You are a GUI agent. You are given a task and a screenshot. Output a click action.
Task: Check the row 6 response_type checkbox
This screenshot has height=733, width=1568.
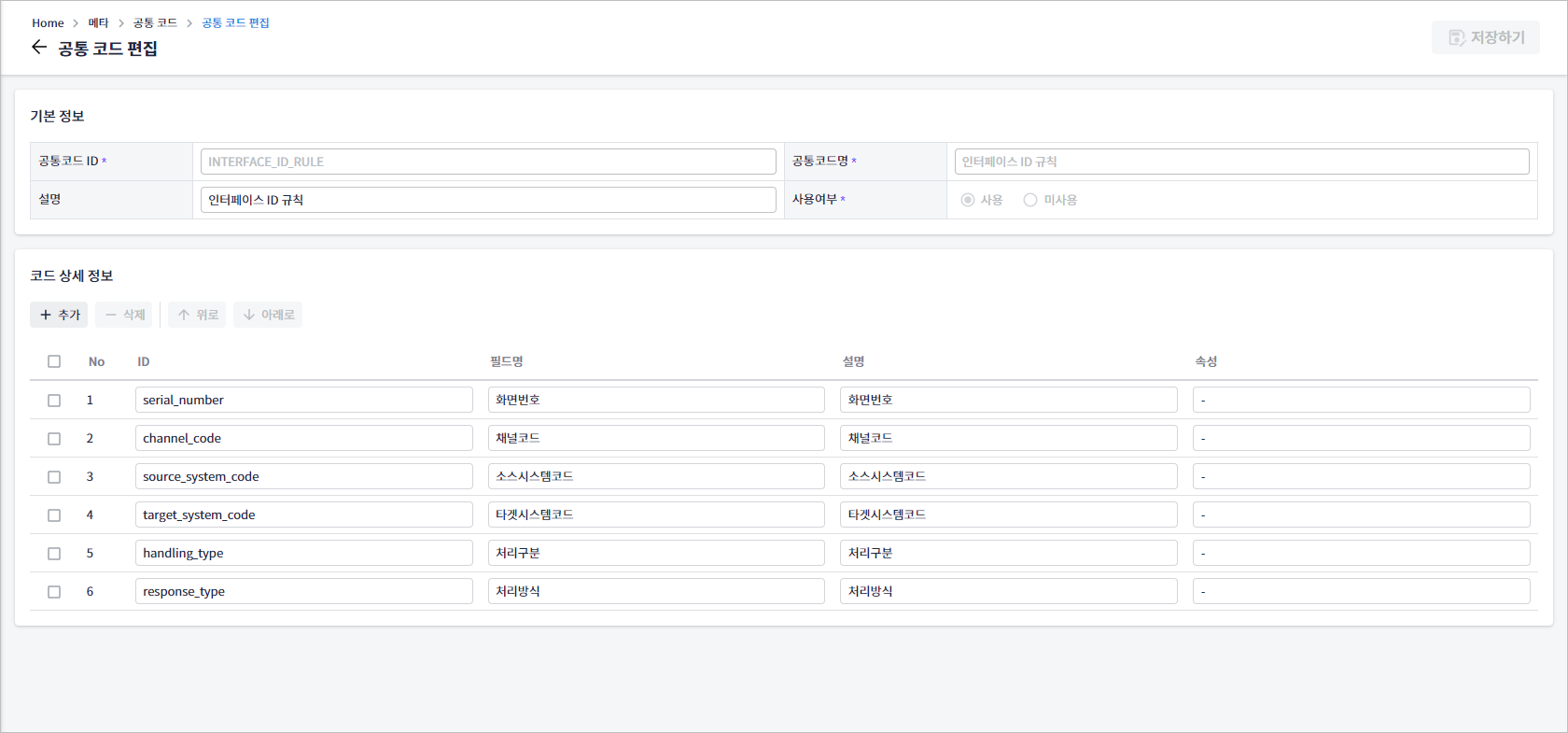click(54, 592)
